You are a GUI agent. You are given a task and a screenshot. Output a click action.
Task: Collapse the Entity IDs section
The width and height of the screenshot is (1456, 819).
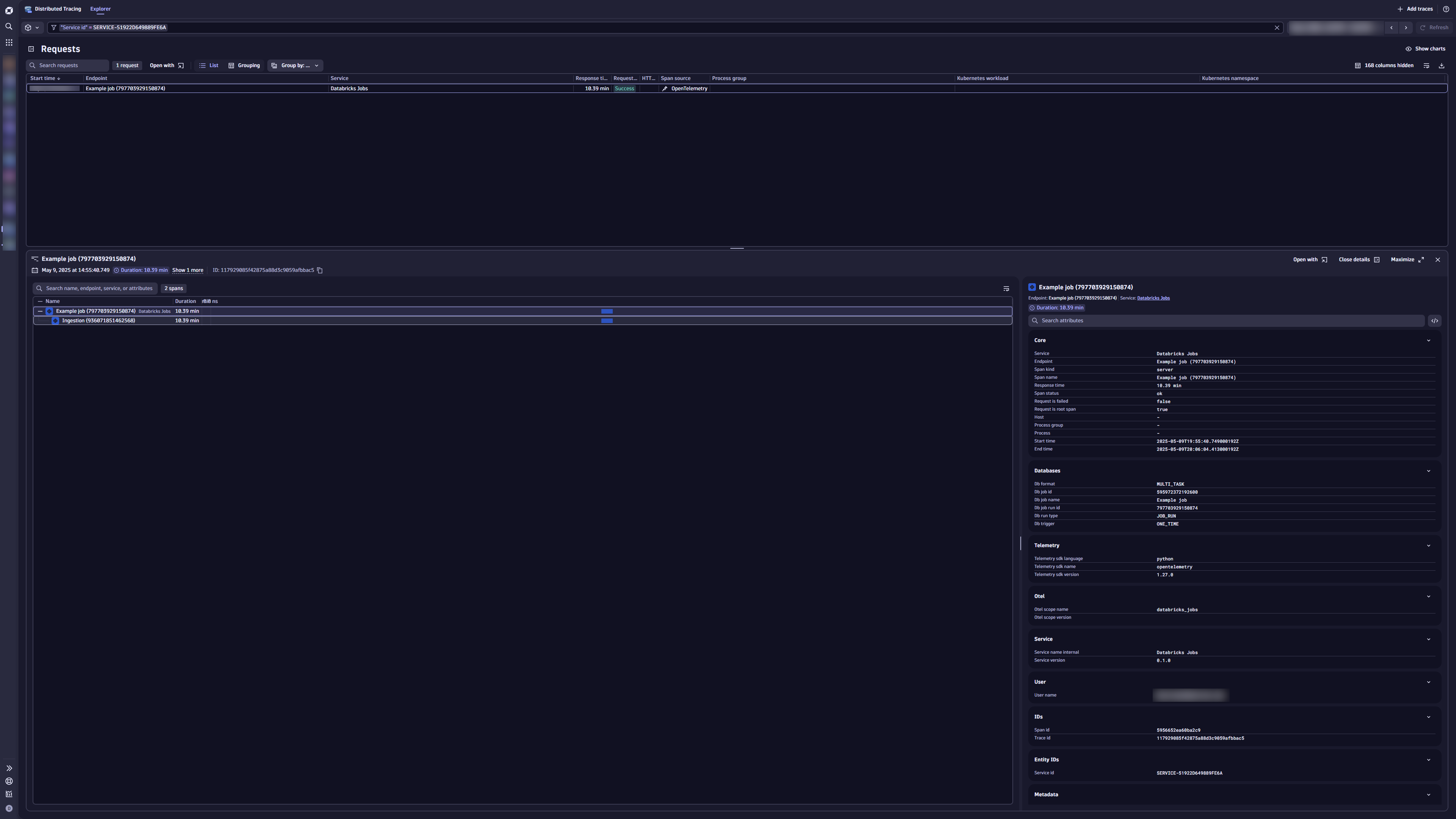tap(1429, 760)
